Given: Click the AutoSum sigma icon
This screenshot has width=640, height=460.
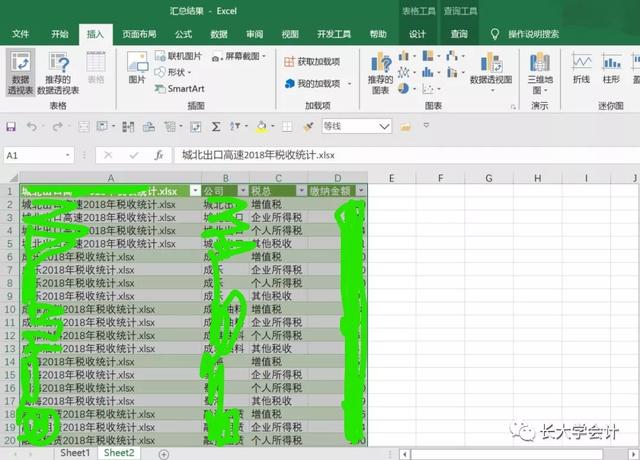Looking at the screenshot, I should pos(216,127).
